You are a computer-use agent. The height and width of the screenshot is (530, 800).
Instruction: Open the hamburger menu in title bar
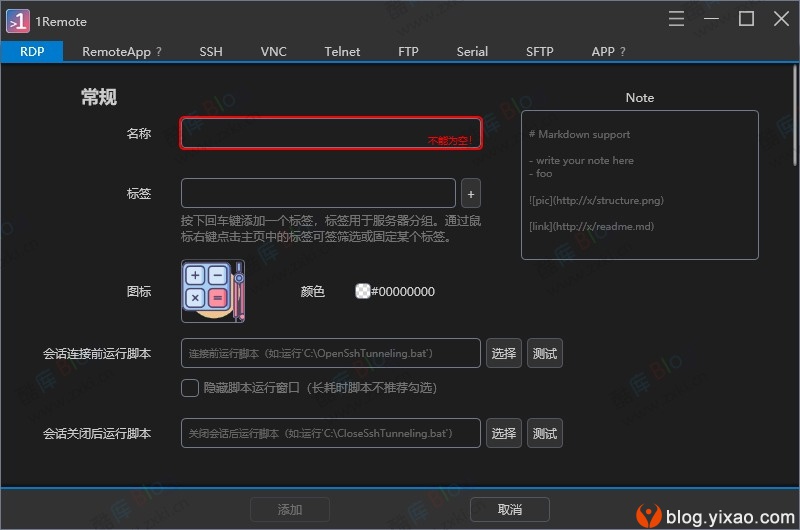pyautogui.click(x=677, y=19)
